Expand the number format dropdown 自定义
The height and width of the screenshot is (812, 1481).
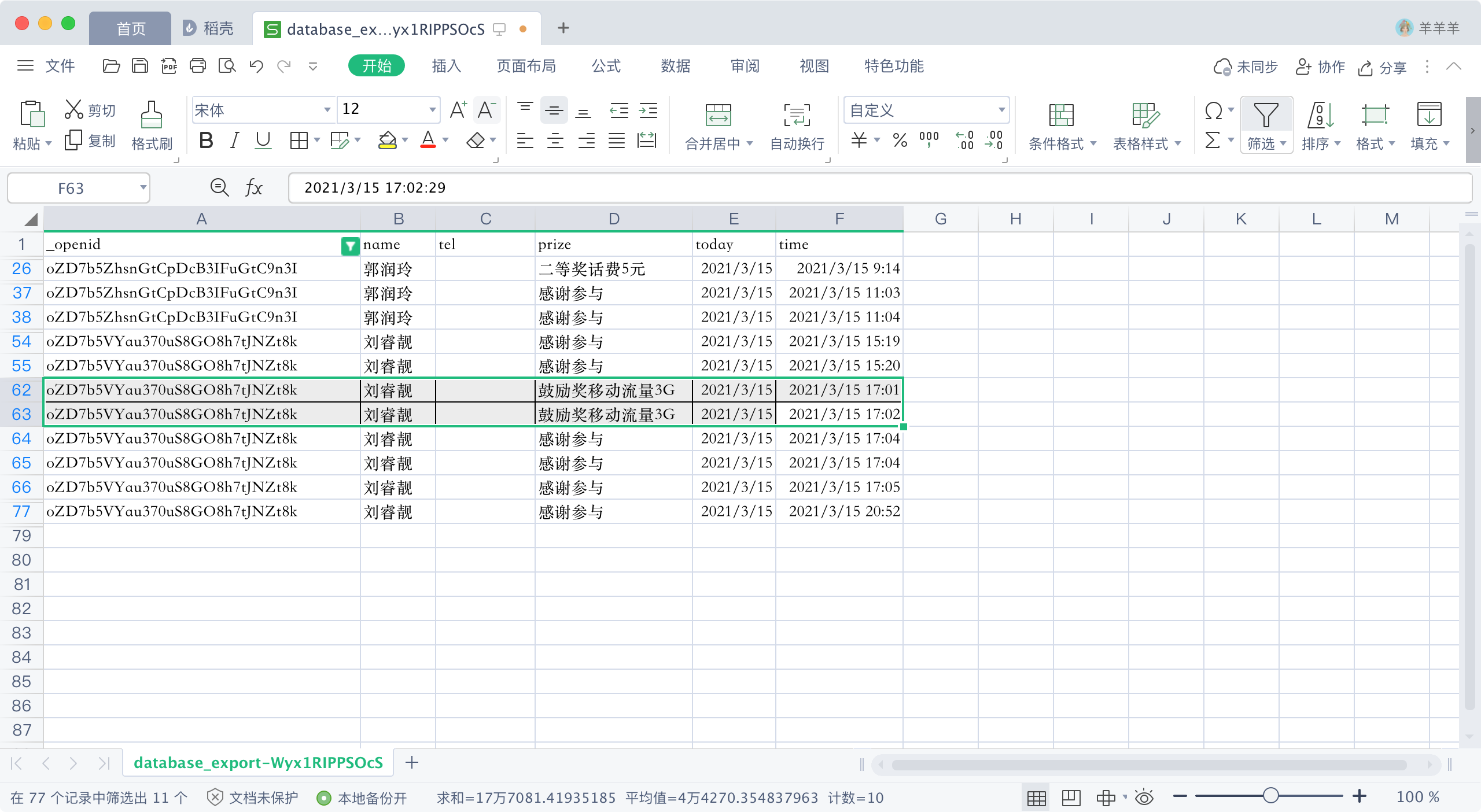[1001, 110]
